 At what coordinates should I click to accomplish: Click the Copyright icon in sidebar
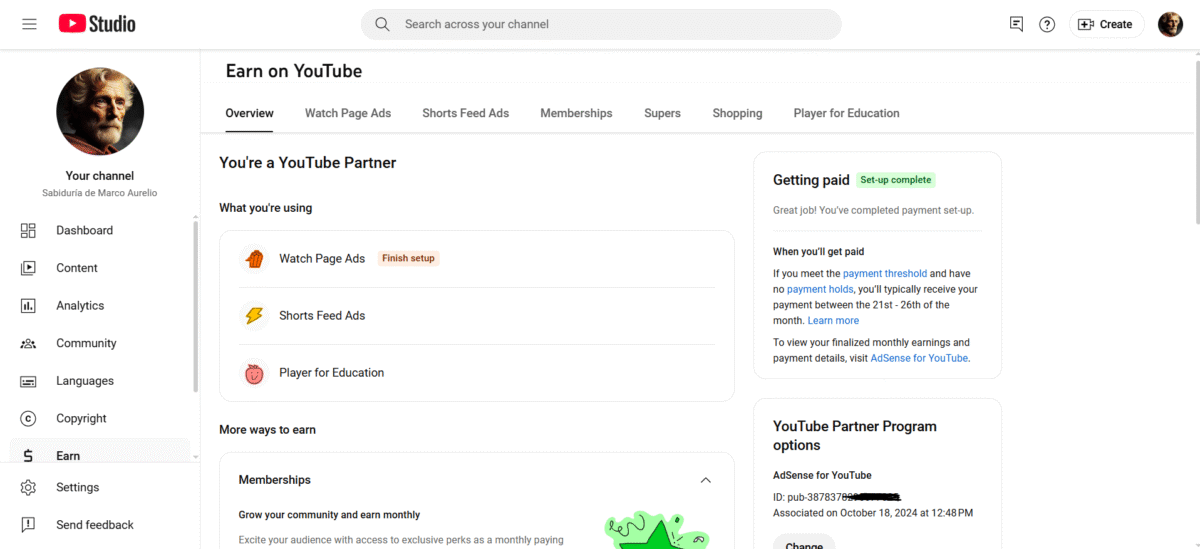(x=28, y=419)
